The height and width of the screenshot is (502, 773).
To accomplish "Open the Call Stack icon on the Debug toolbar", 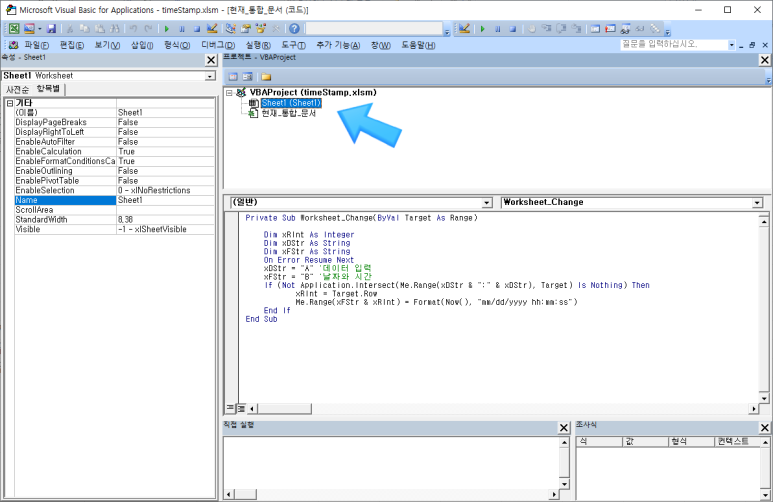I will point(655,29).
